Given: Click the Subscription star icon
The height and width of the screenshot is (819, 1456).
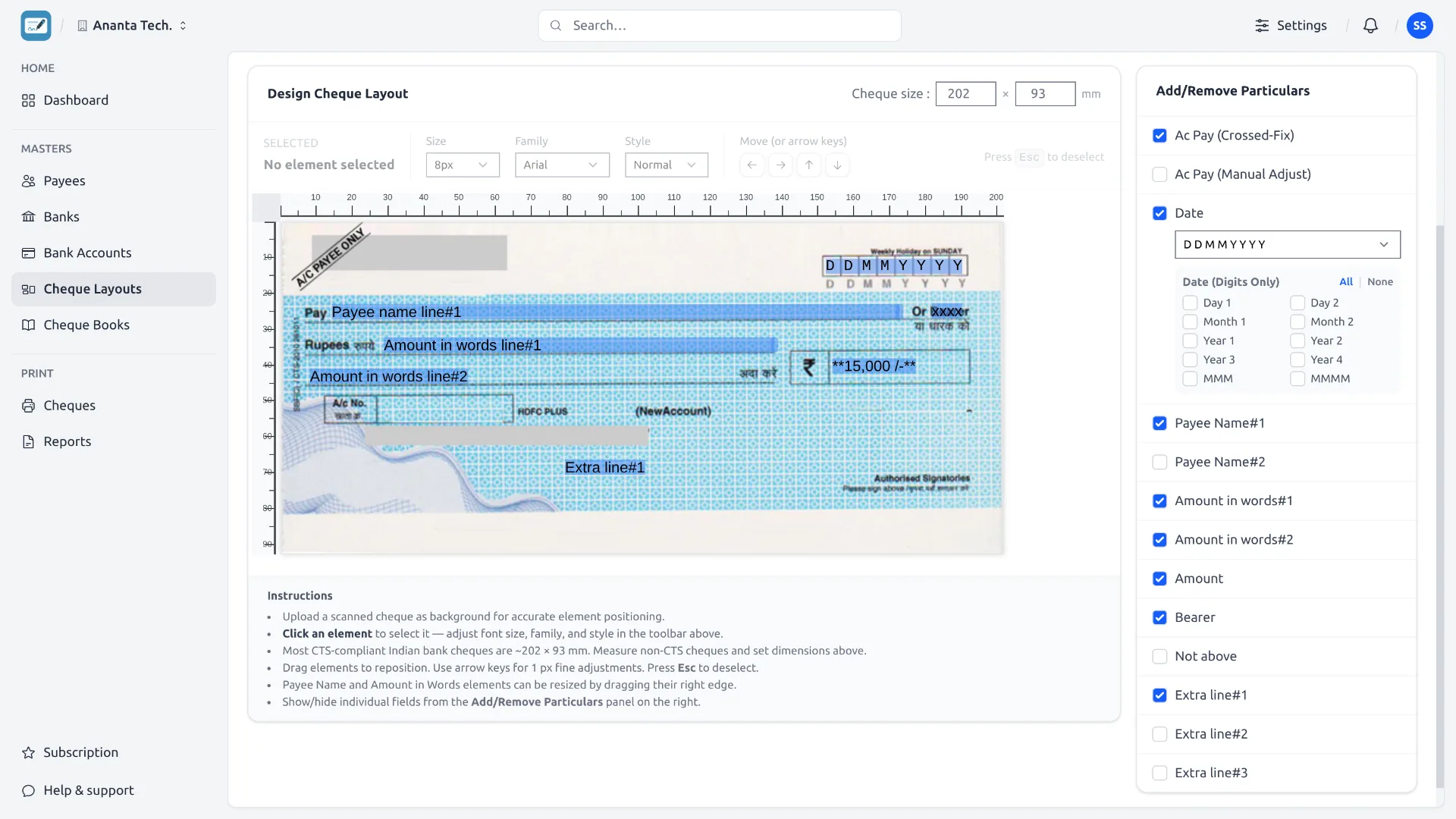Looking at the screenshot, I should [29, 752].
